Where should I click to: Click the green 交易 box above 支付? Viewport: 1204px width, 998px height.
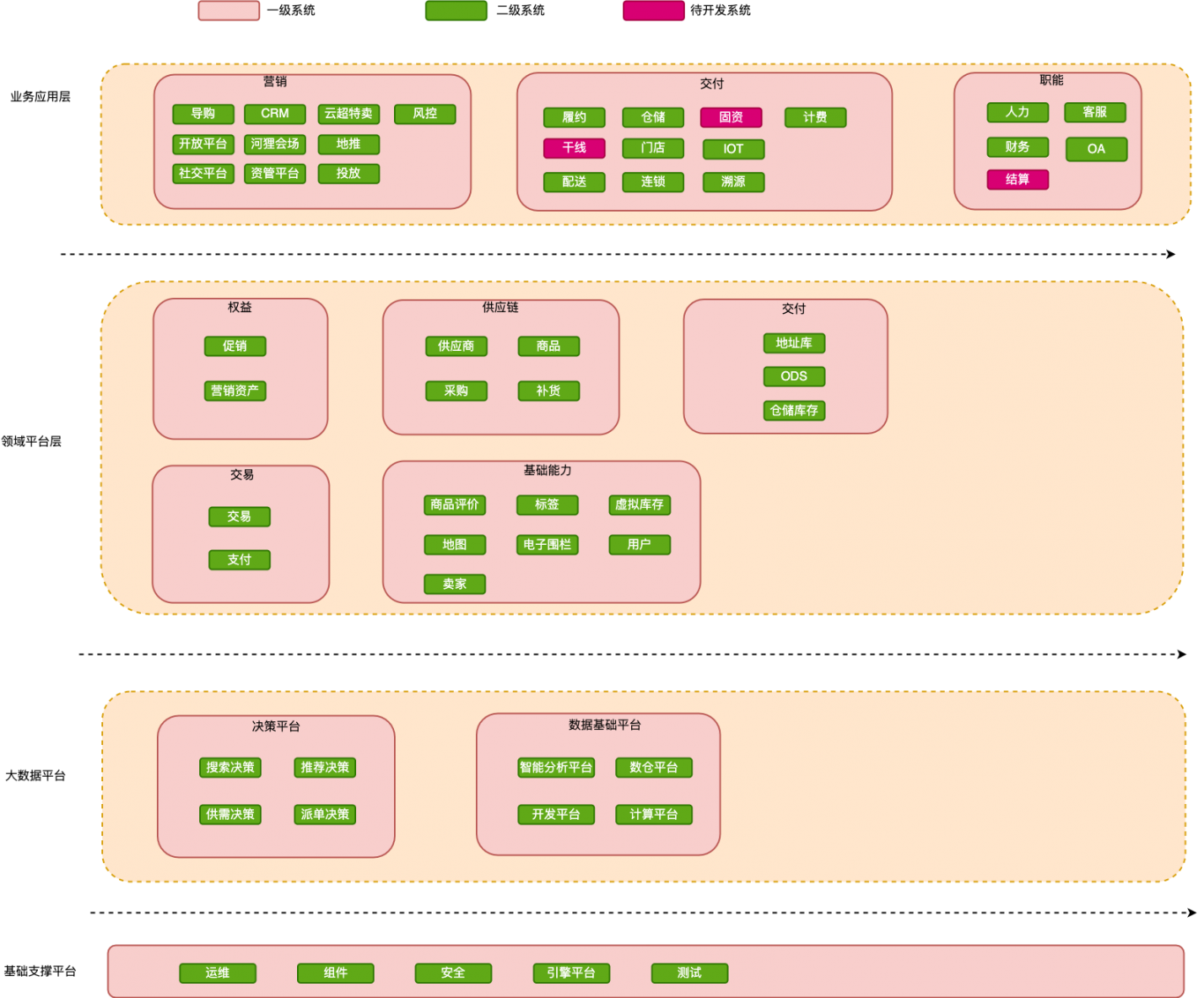pos(240,517)
